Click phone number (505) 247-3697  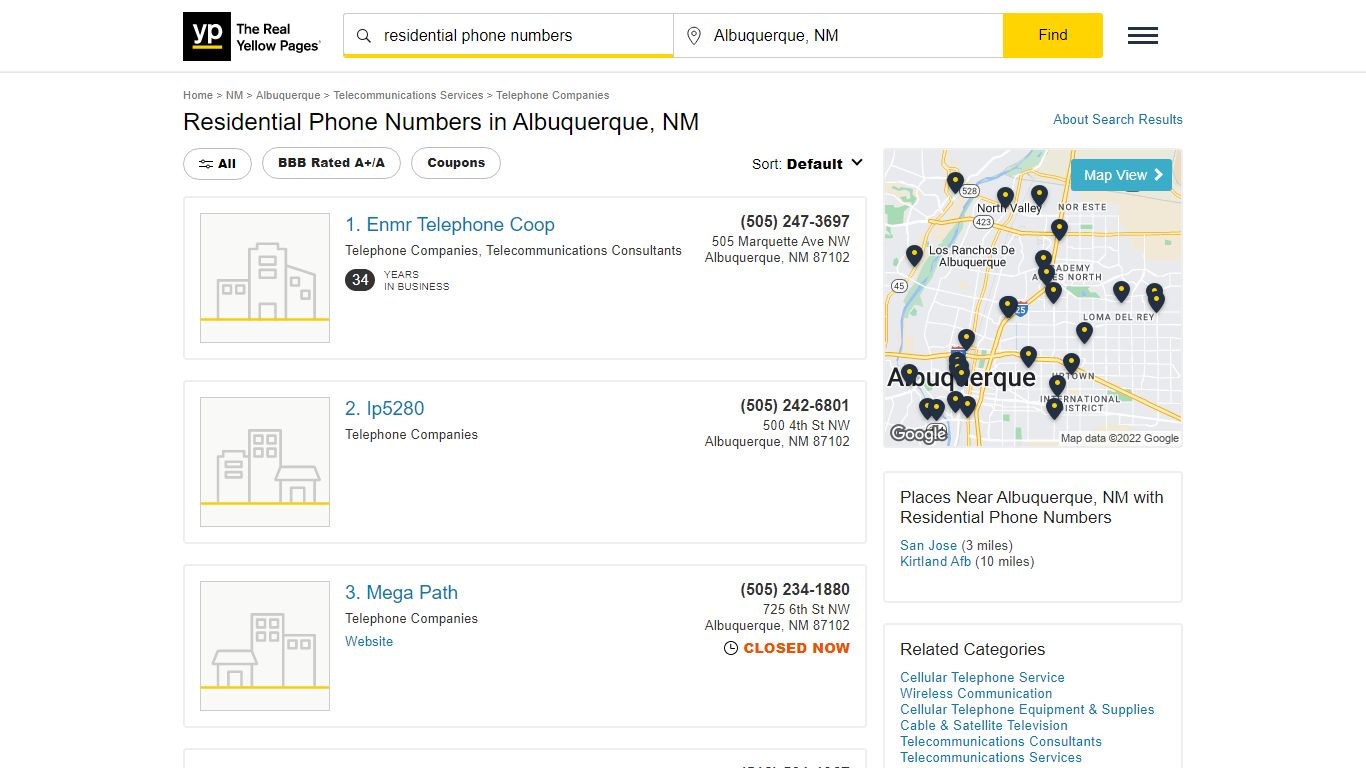click(795, 222)
